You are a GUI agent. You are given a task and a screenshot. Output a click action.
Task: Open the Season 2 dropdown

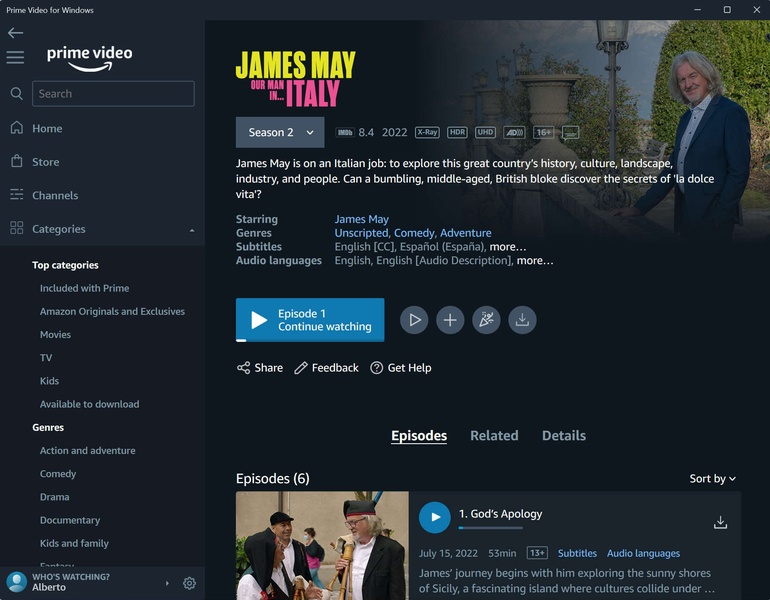pyautogui.click(x=280, y=133)
